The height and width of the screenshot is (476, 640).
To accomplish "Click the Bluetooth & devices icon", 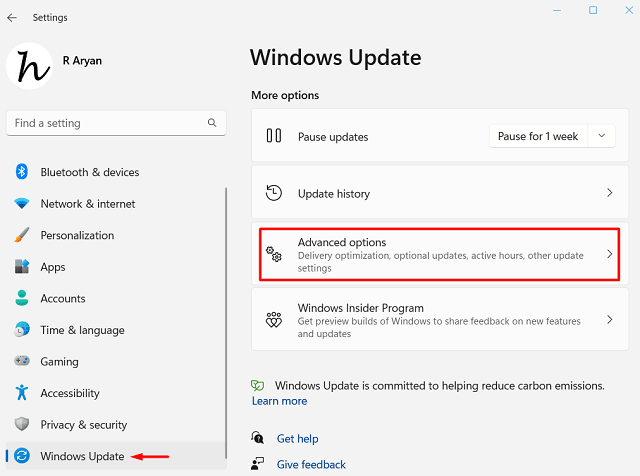I will pyautogui.click(x=21, y=172).
